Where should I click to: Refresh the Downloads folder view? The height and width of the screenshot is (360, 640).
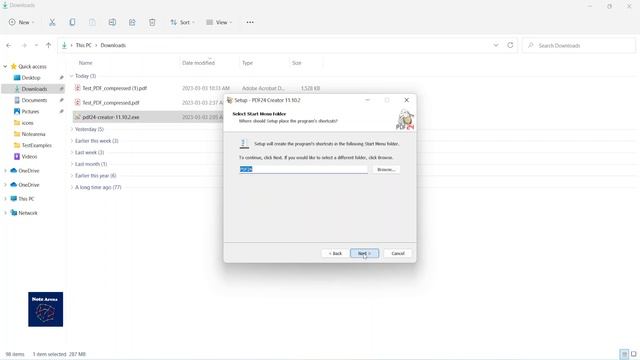pyautogui.click(x=510, y=45)
